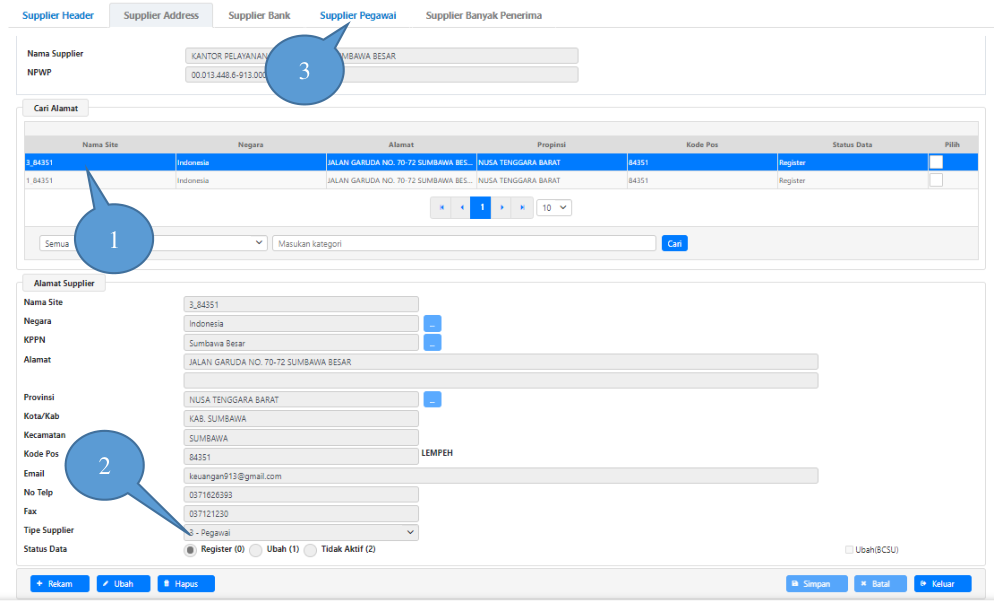This screenshot has width=994, height=603.
Task: Select the Ubah (1) status radio
Action: (x=256, y=550)
